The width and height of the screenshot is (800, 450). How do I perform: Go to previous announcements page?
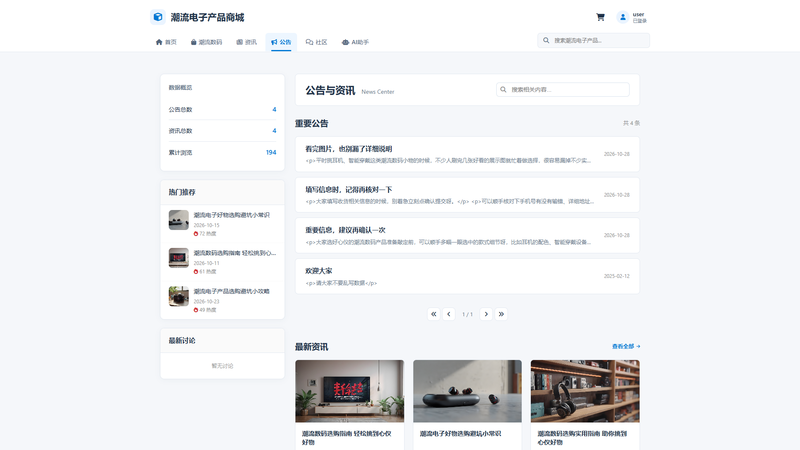pos(449,314)
